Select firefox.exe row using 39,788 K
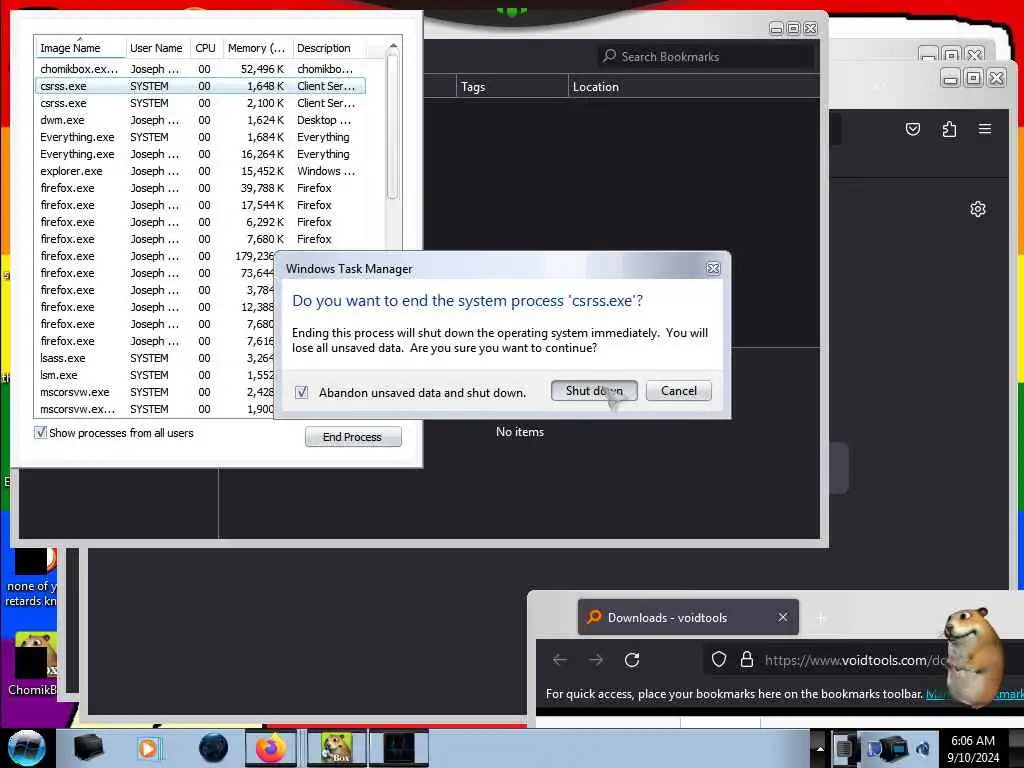This screenshot has height=768, width=1024. pos(200,187)
